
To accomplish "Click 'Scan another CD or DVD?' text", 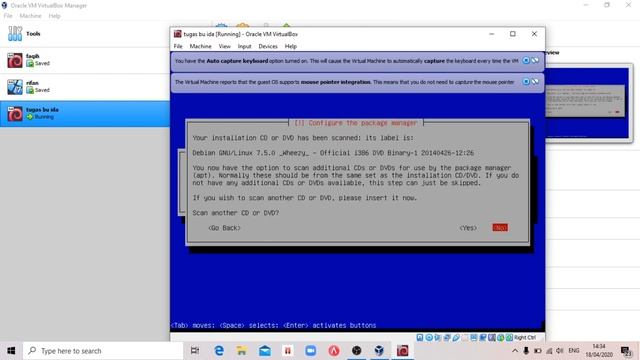I will point(236,213).
